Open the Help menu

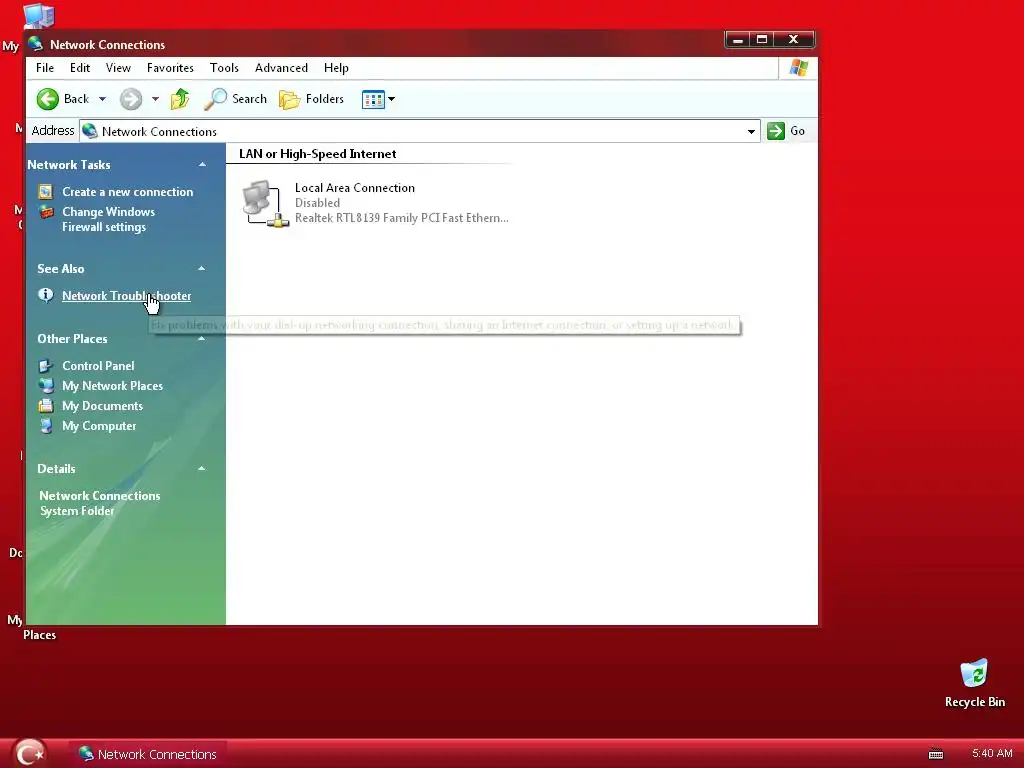(336, 68)
